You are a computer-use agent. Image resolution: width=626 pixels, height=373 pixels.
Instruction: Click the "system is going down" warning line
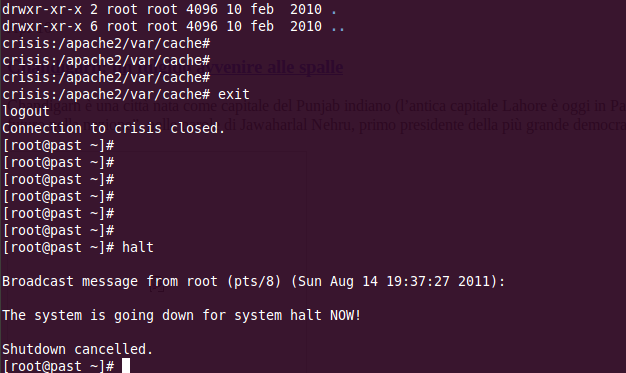(182, 315)
